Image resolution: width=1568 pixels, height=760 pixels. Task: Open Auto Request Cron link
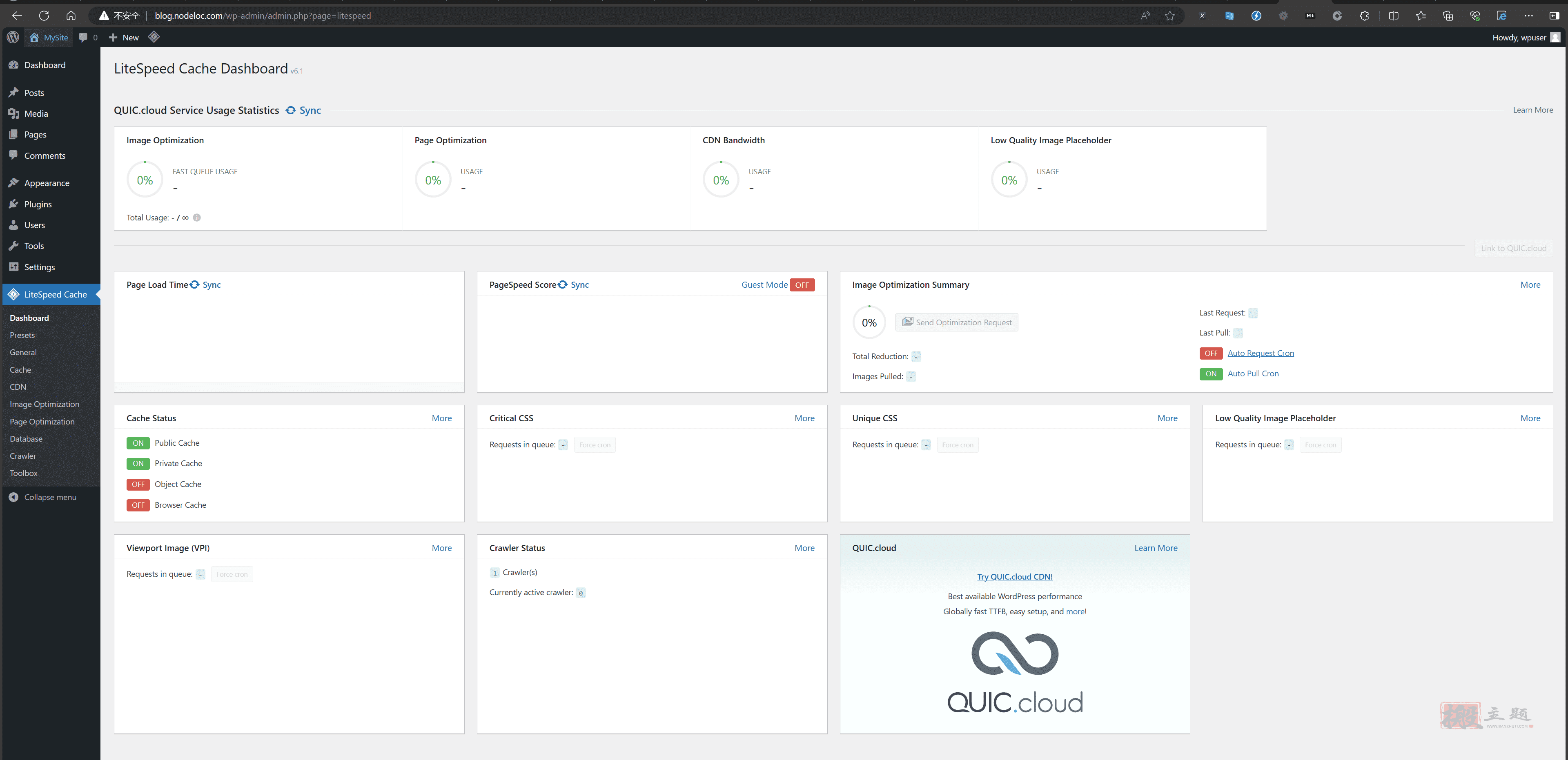click(1261, 353)
